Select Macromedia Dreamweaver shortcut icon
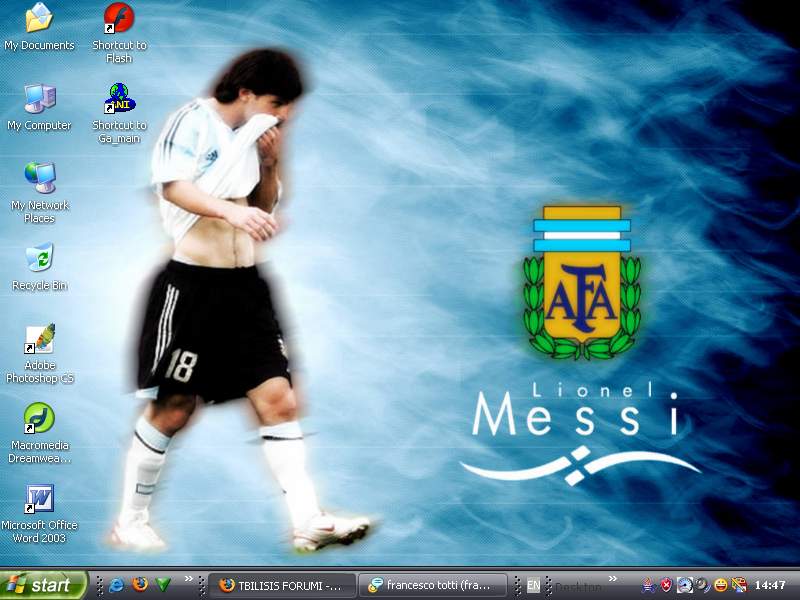 tap(39, 433)
